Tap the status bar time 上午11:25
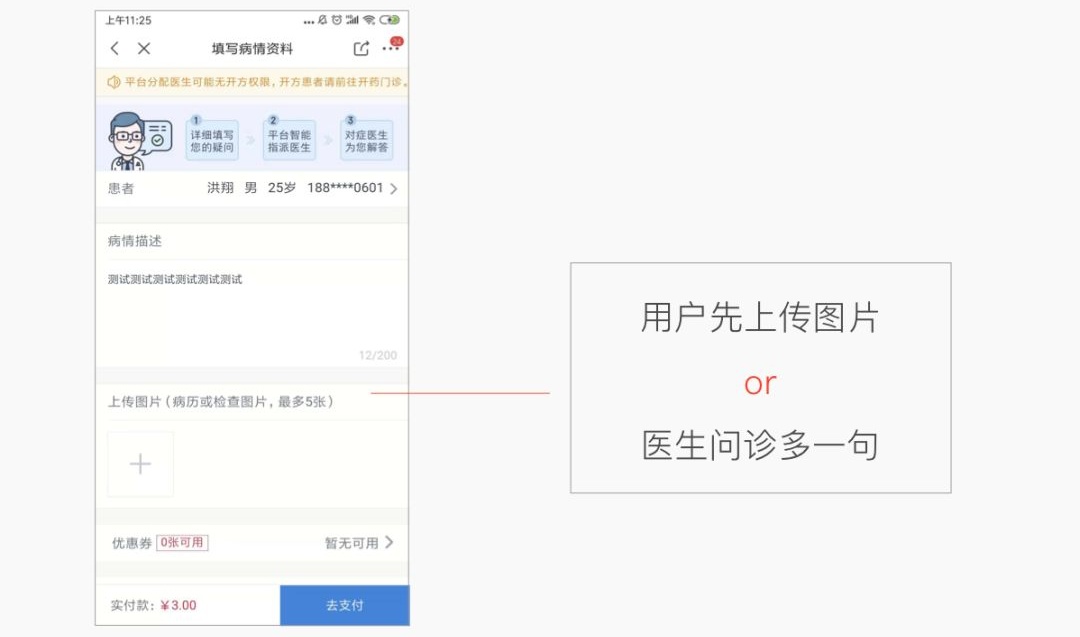This screenshot has width=1080, height=637. pos(128,21)
